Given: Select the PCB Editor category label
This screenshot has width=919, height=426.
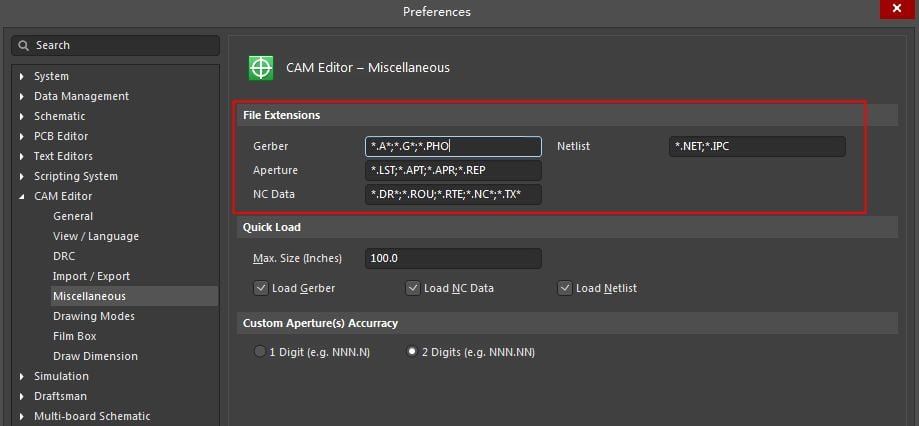Looking at the screenshot, I should pos(61,136).
